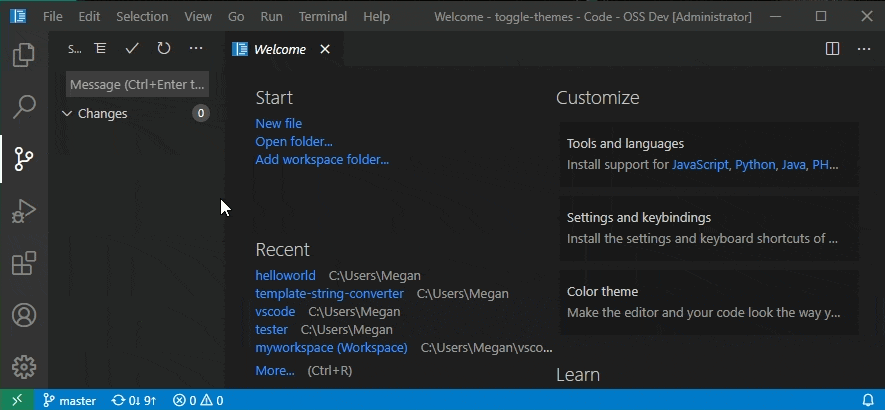Click the New file link
The image size is (885, 410).
[x=278, y=123]
